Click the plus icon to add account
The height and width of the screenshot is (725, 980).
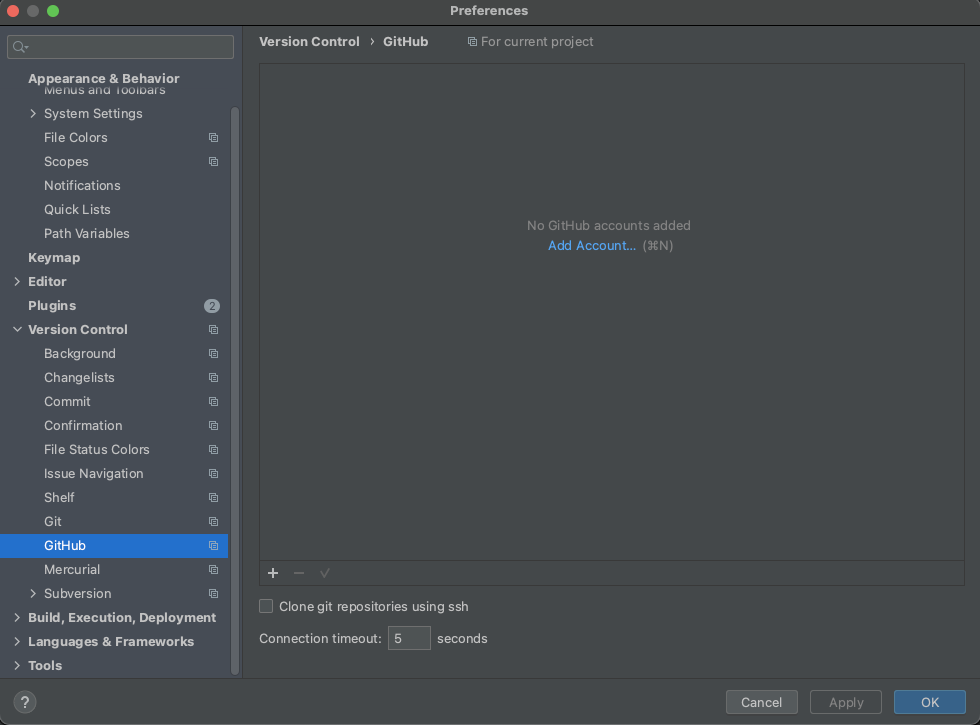tap(273, 573)
